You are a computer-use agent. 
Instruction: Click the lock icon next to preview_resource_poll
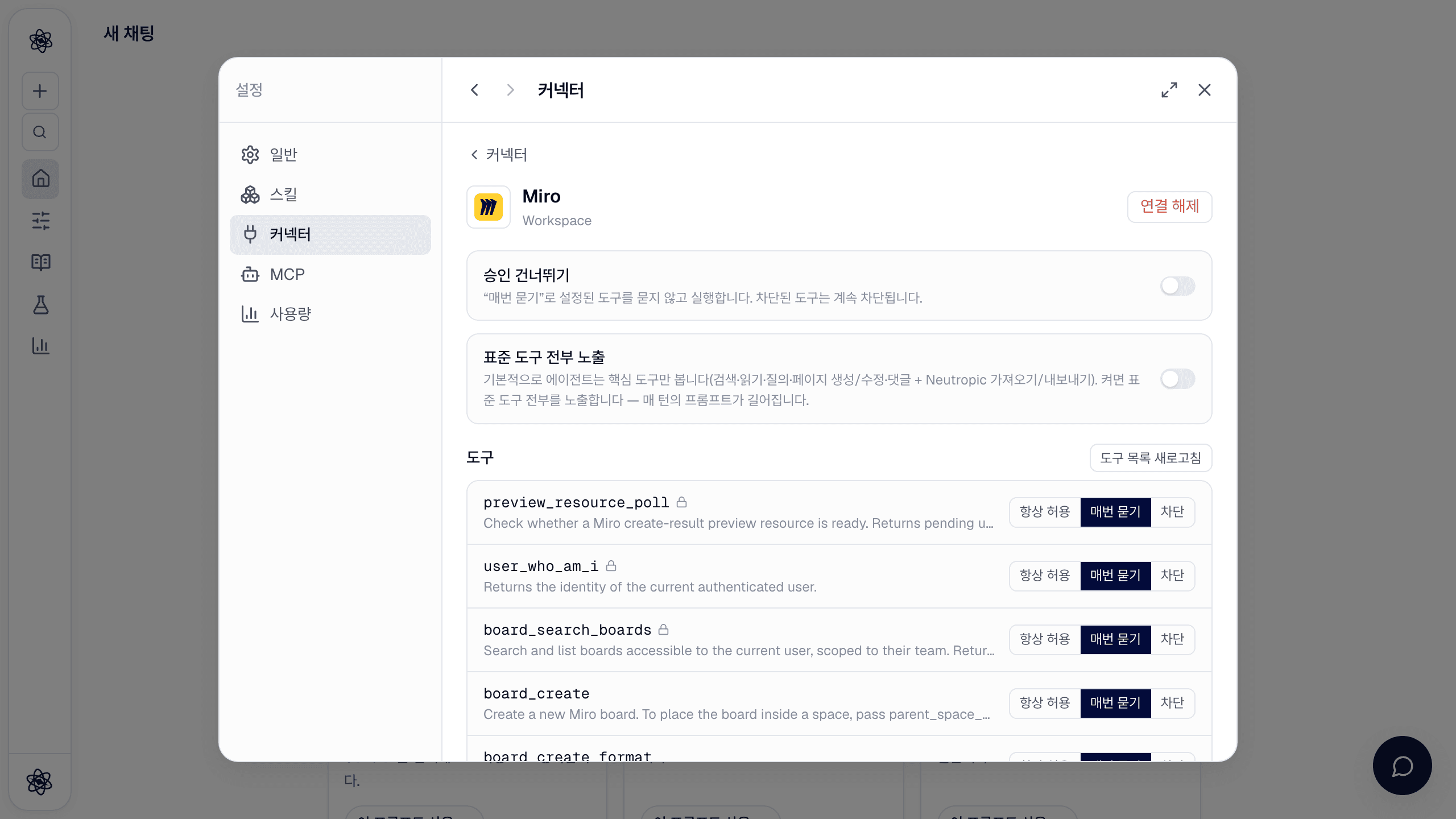coord(682,502)
